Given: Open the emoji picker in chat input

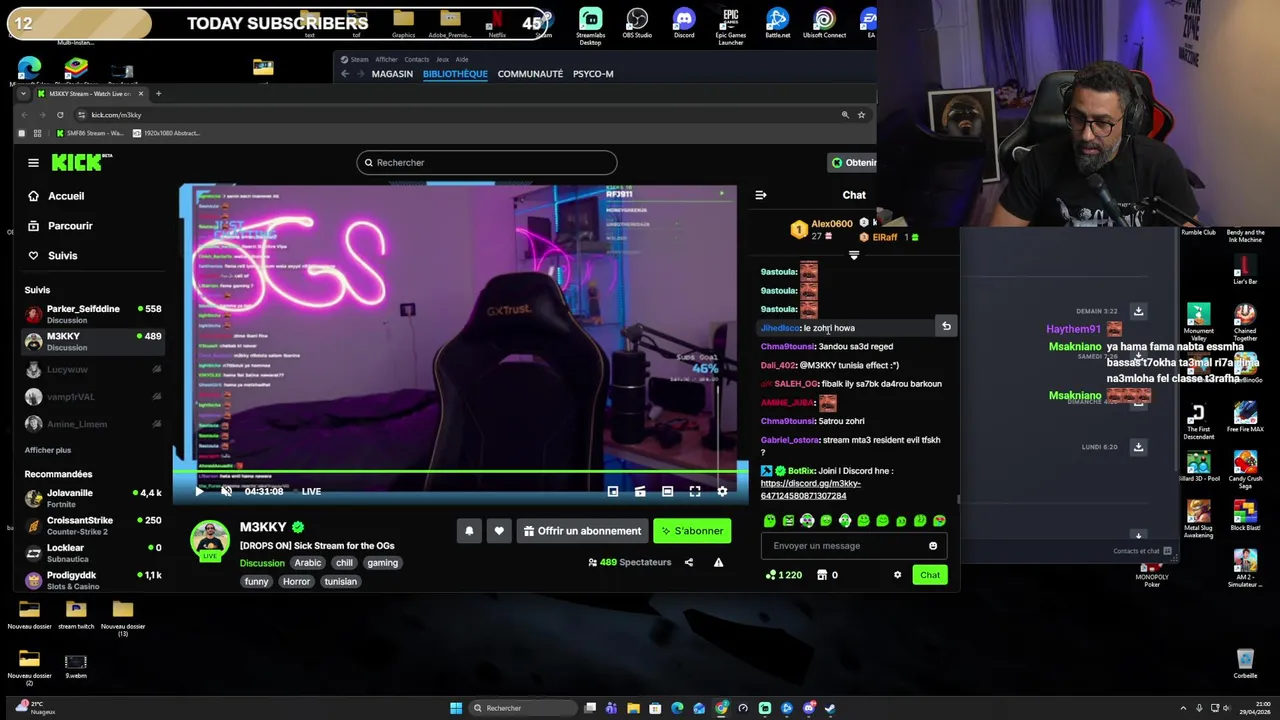Looking at the screenshot, I should click(x=933, y=546).
